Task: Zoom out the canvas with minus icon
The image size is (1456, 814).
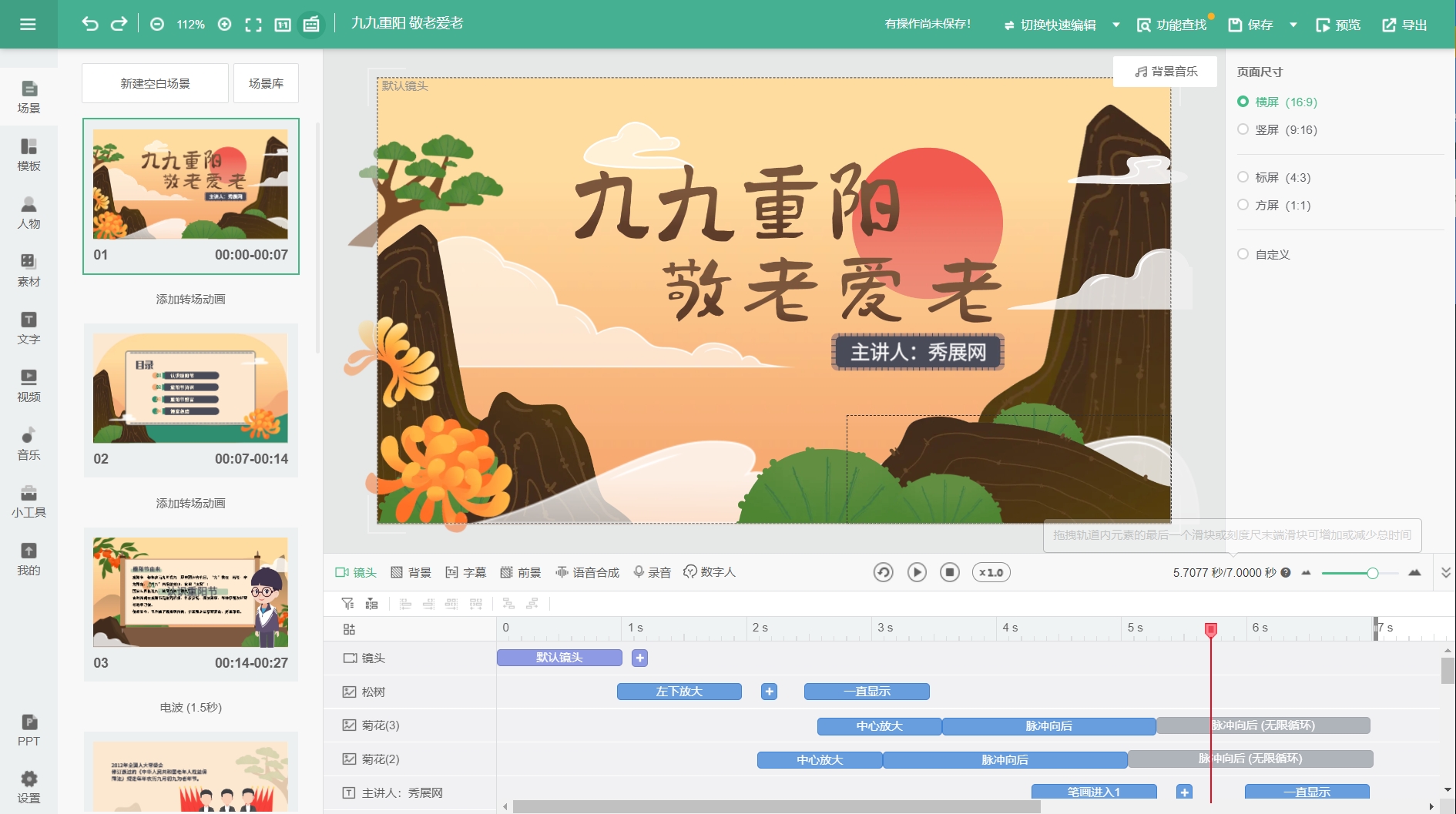Action: pos(157,25)
